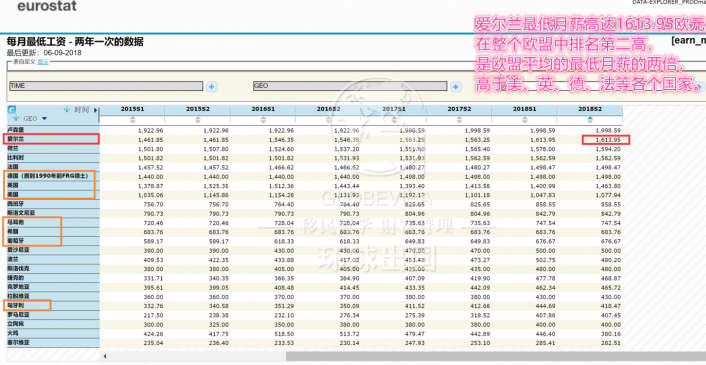This screenshot has height=365, width=706.
Task: Sort by the 2015S1 column sort arrows
Action: point(132,119)
